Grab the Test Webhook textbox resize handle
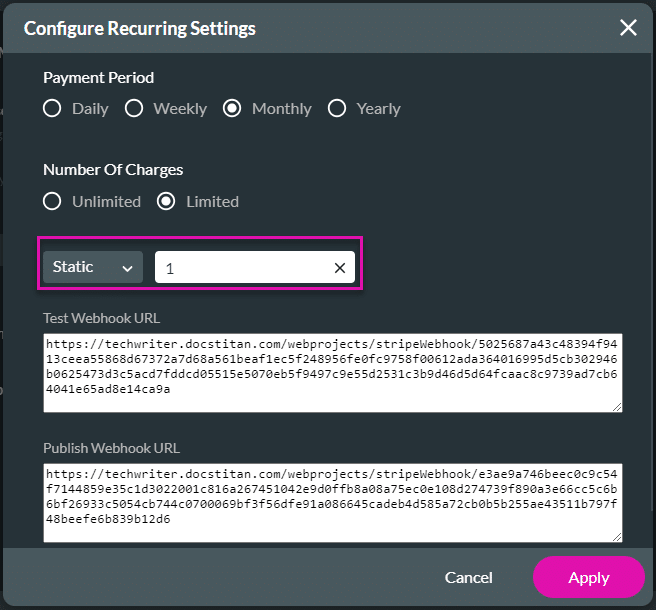 pyautogui.click(x=617, y=406)
